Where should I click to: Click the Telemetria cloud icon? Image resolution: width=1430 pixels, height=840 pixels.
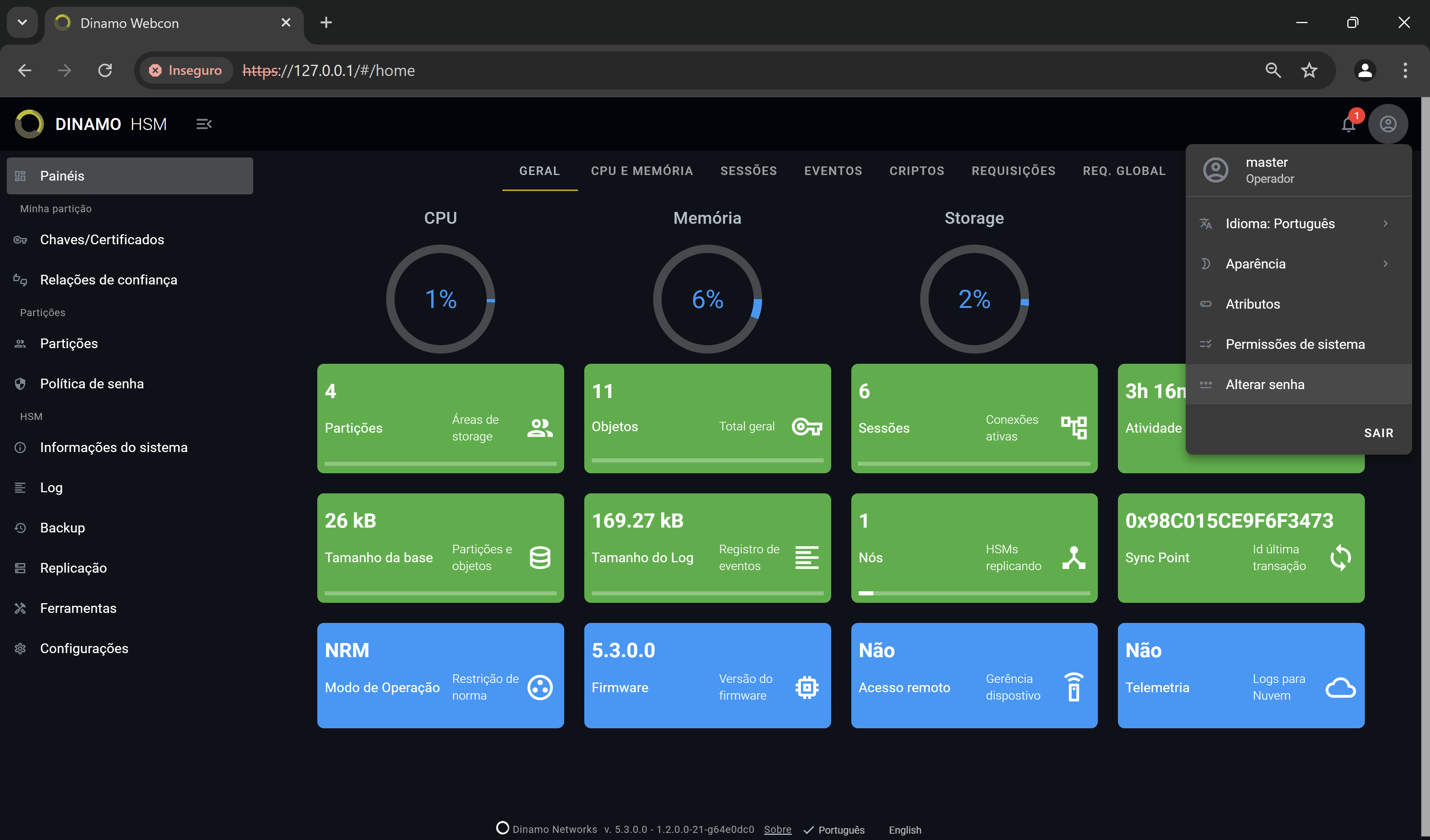1340,687
